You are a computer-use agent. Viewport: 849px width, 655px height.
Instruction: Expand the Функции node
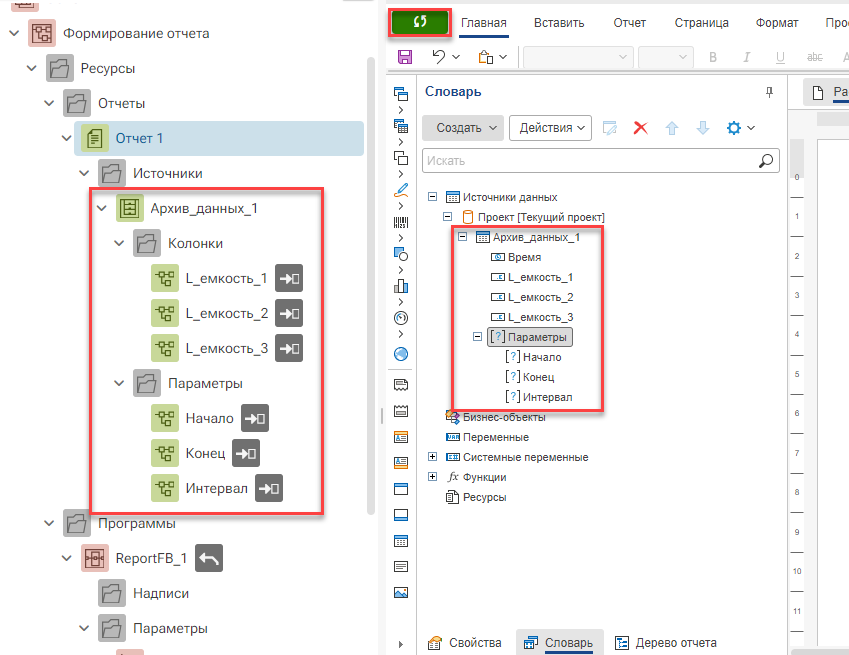[x=432, y=477]
